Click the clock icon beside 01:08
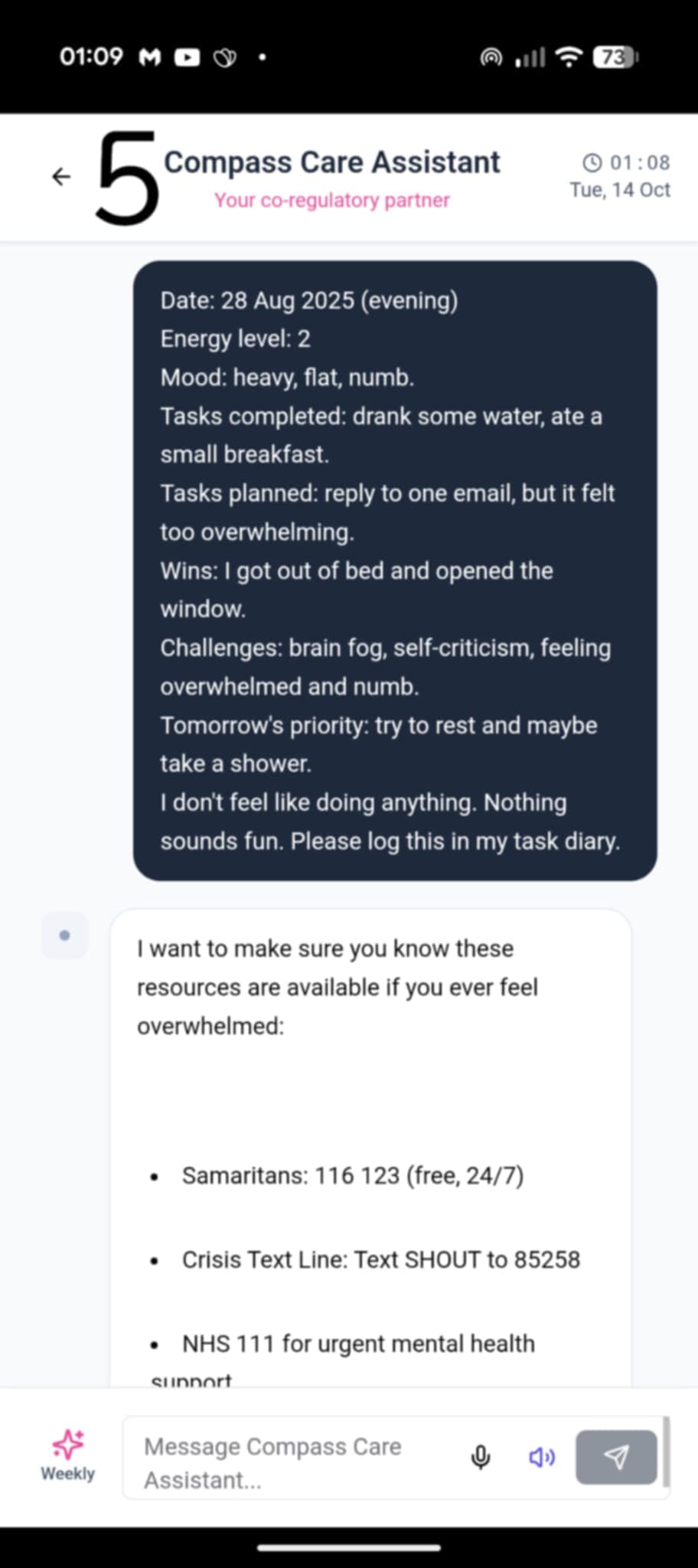 click(592, 162)
